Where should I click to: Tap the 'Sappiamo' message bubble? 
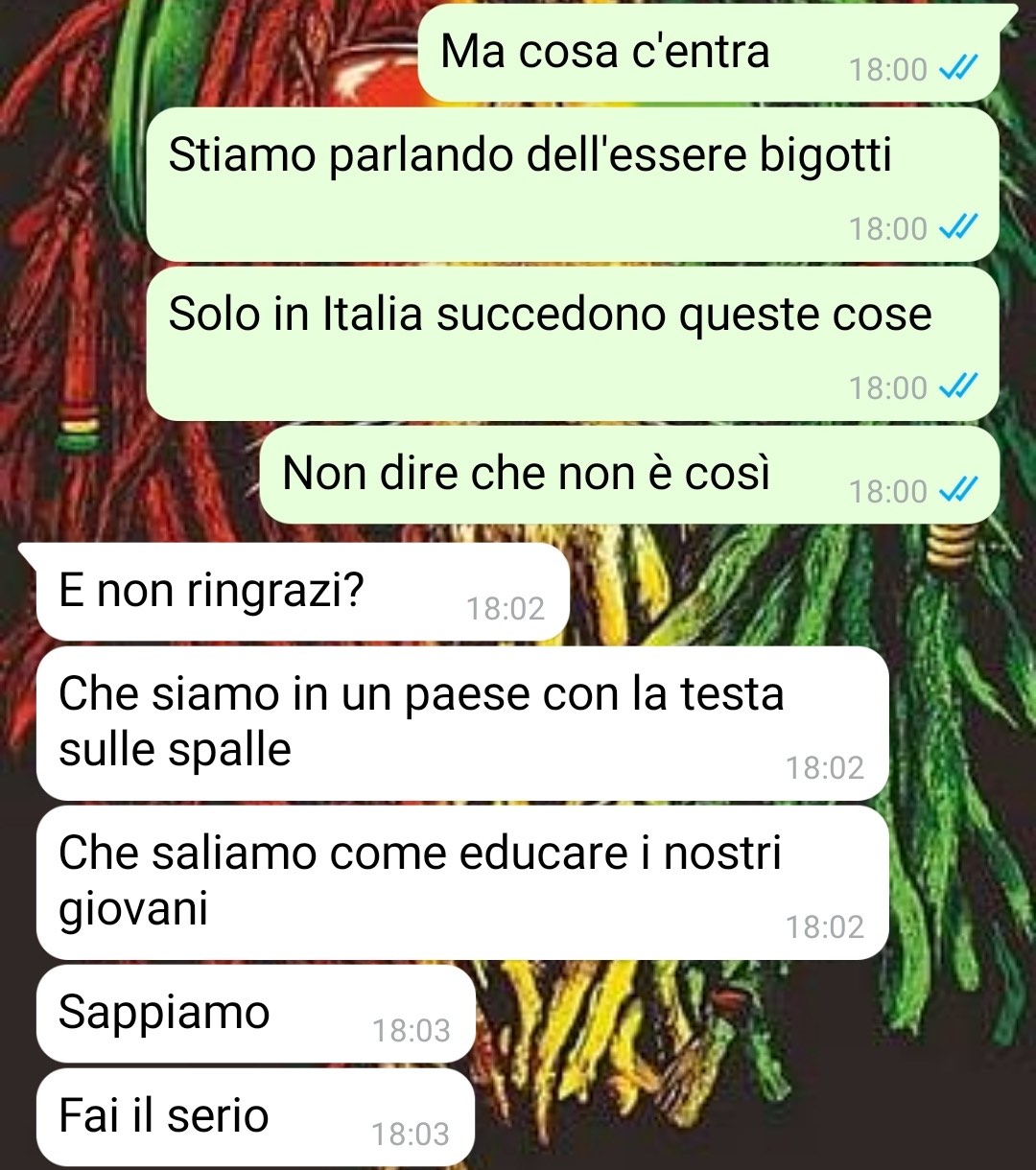click(x=256, y=1014)
